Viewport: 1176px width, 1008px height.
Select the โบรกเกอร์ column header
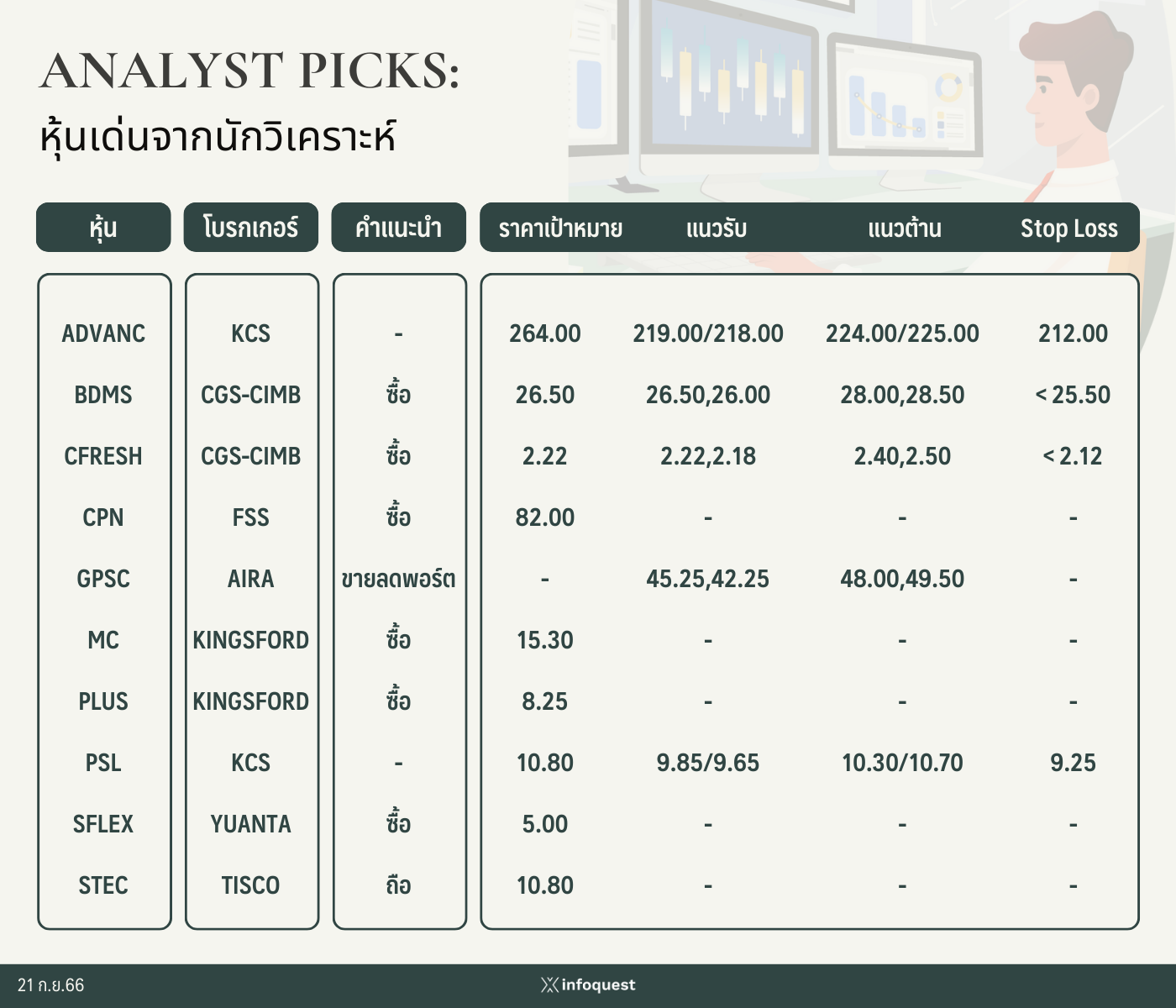tap(251, 227)
